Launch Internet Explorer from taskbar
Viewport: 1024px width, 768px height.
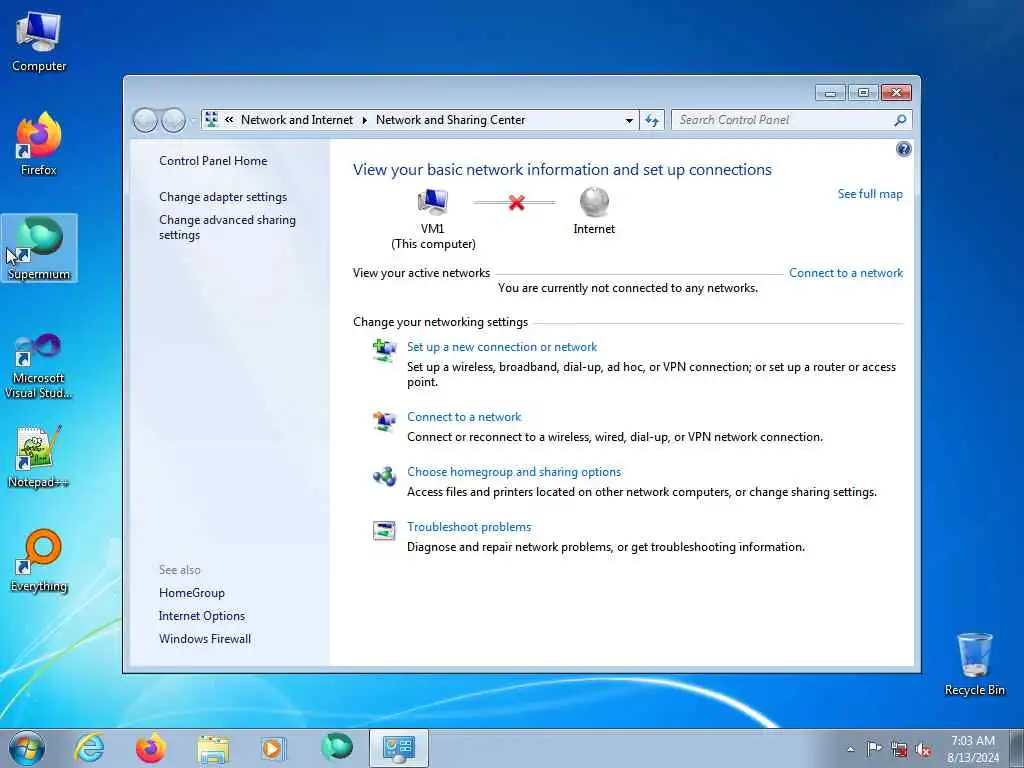[x=89, y=748]
